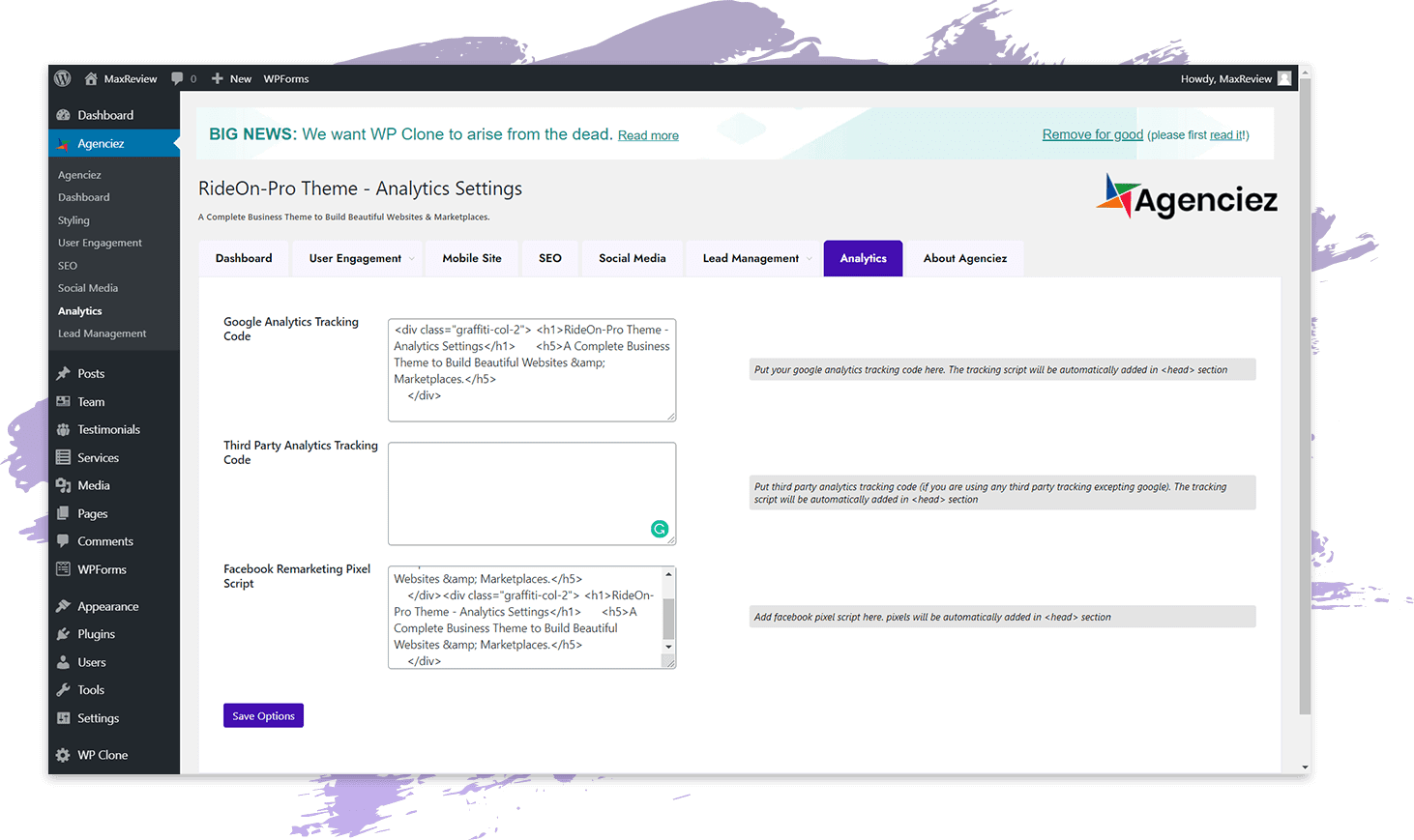Click New in the admin bar
This screenshot has width=1414, height=840.
(241, 78)
